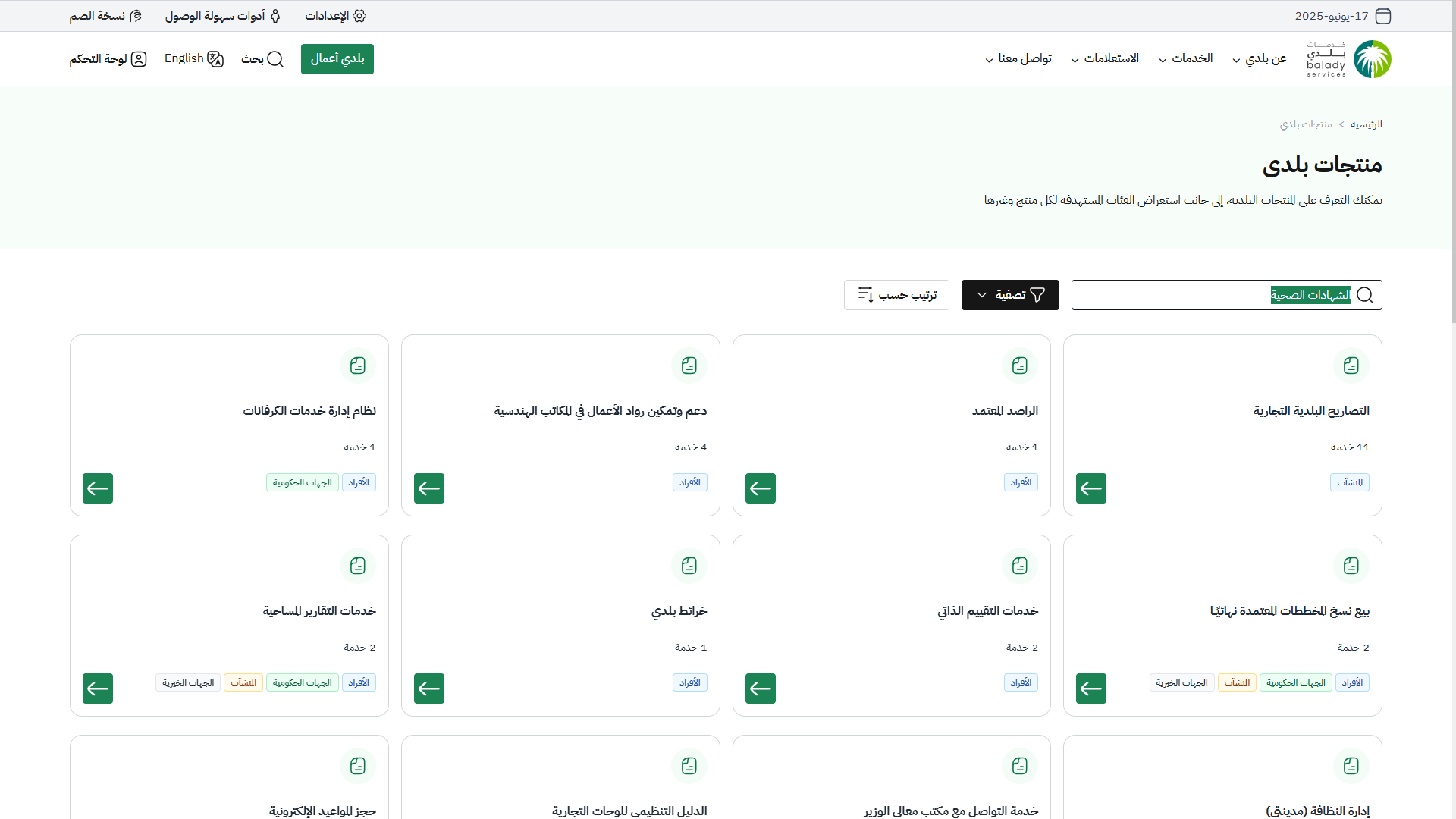Open أدوات سهولة الوصول accessibility tools

tap(223, 16)
